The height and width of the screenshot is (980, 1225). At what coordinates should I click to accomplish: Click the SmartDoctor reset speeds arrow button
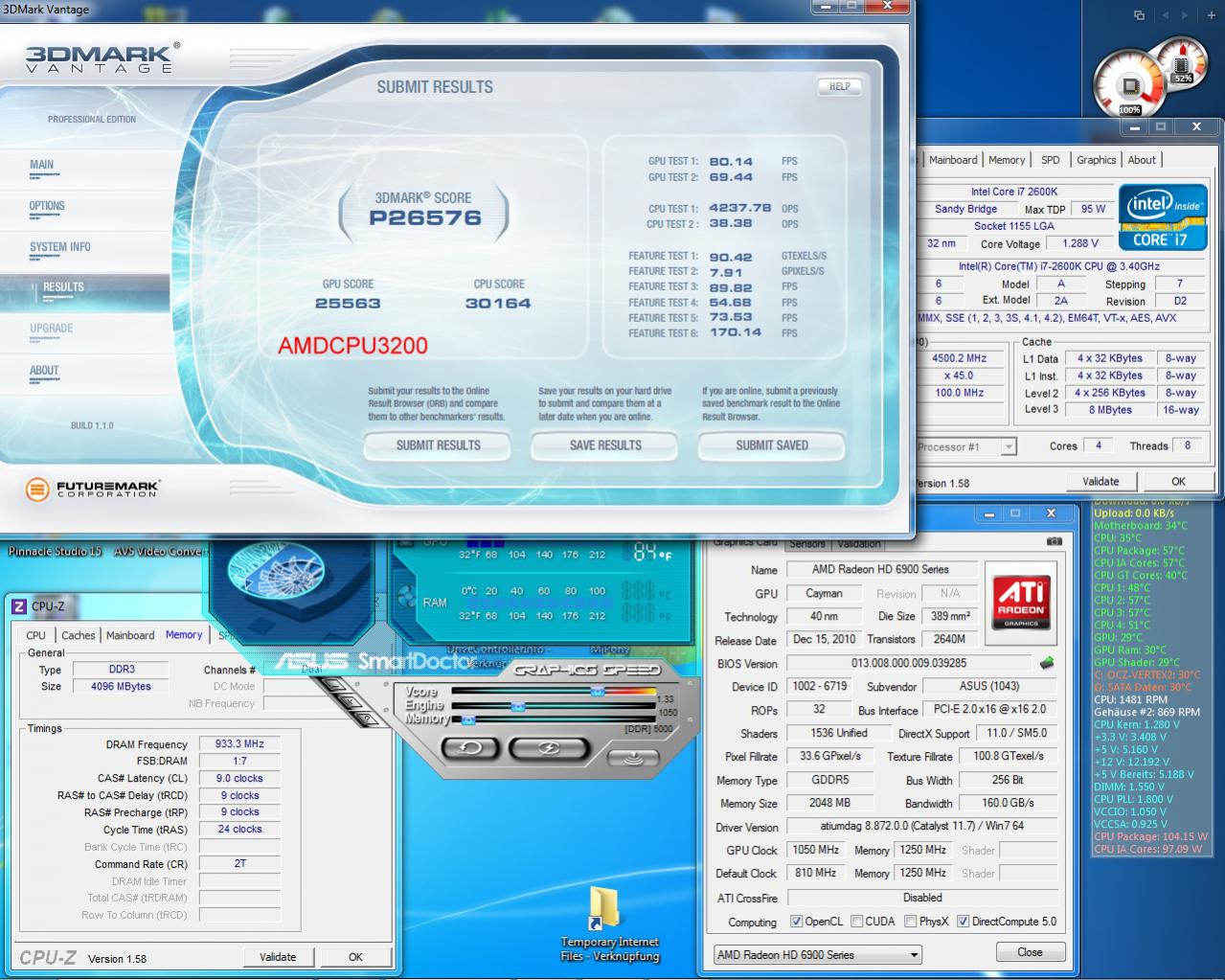pyautogui.click(x=469, y=747)
